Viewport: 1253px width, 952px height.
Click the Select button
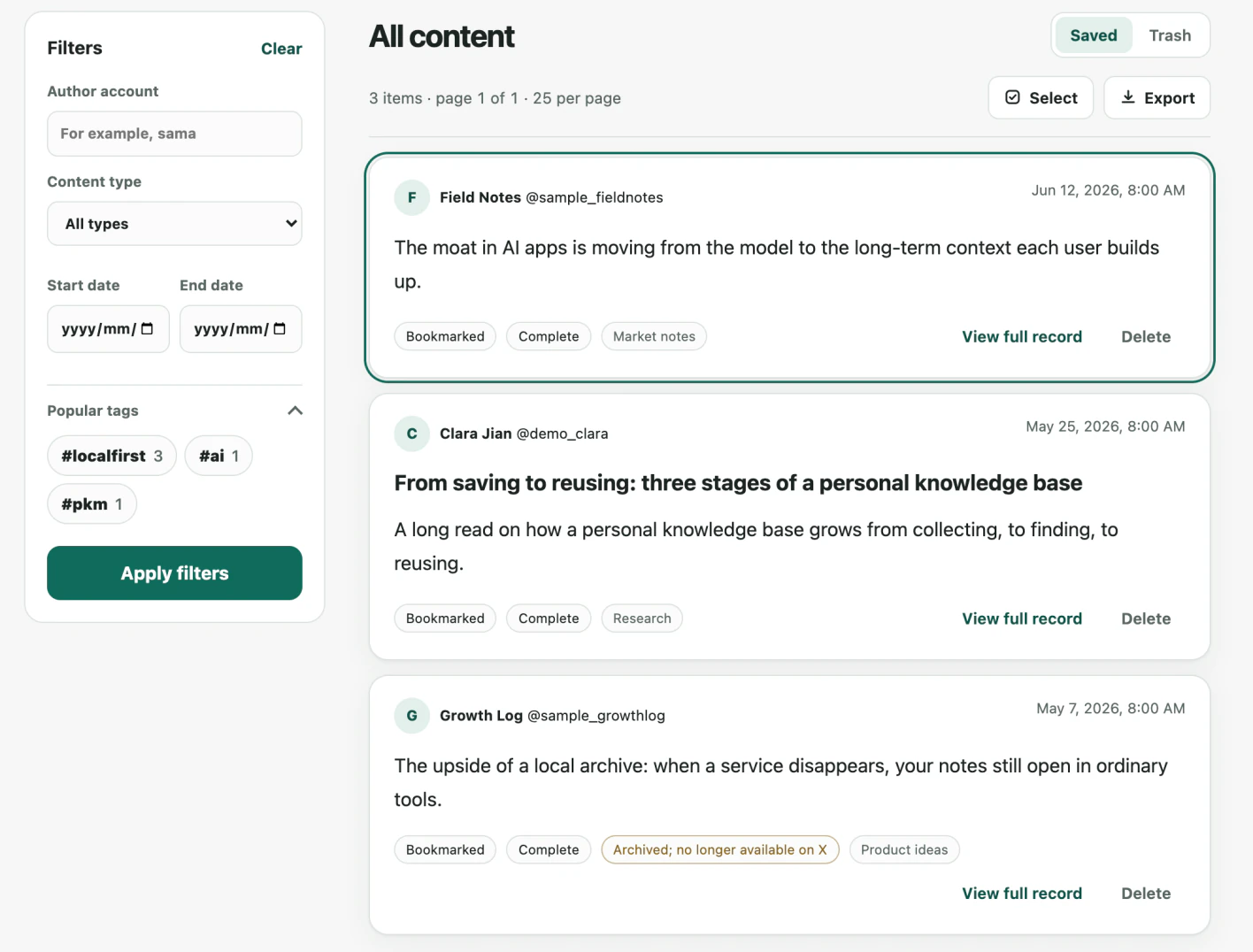(1041, 98)
